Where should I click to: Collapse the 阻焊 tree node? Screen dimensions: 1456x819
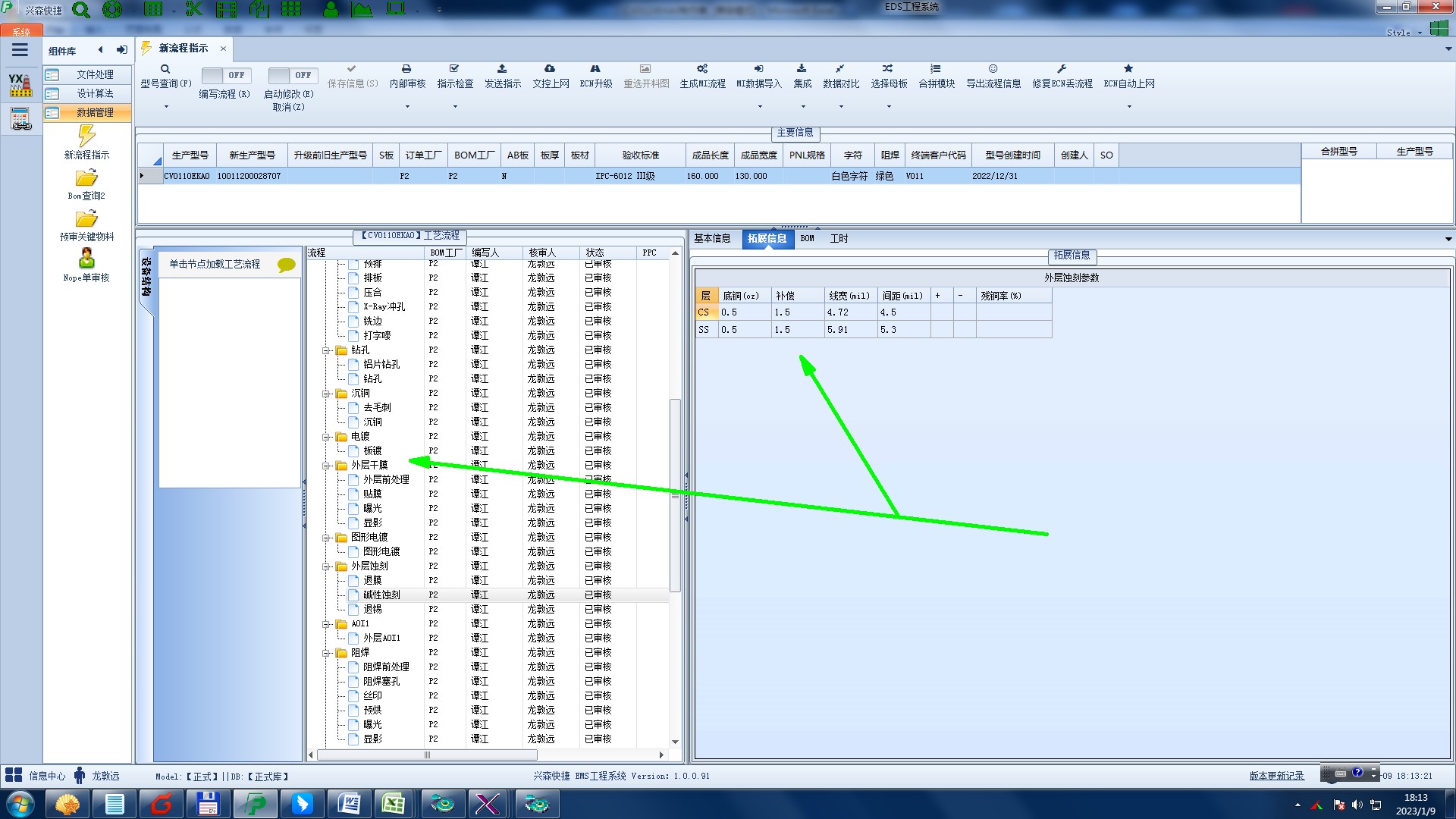[x=326, y=653]
